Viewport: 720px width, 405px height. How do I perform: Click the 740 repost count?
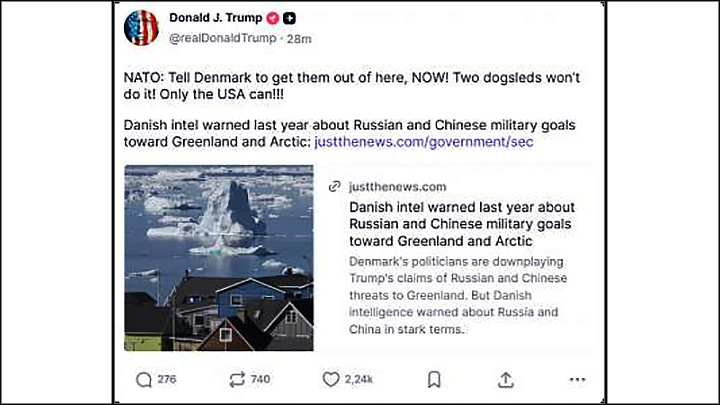tap(261, 380)
